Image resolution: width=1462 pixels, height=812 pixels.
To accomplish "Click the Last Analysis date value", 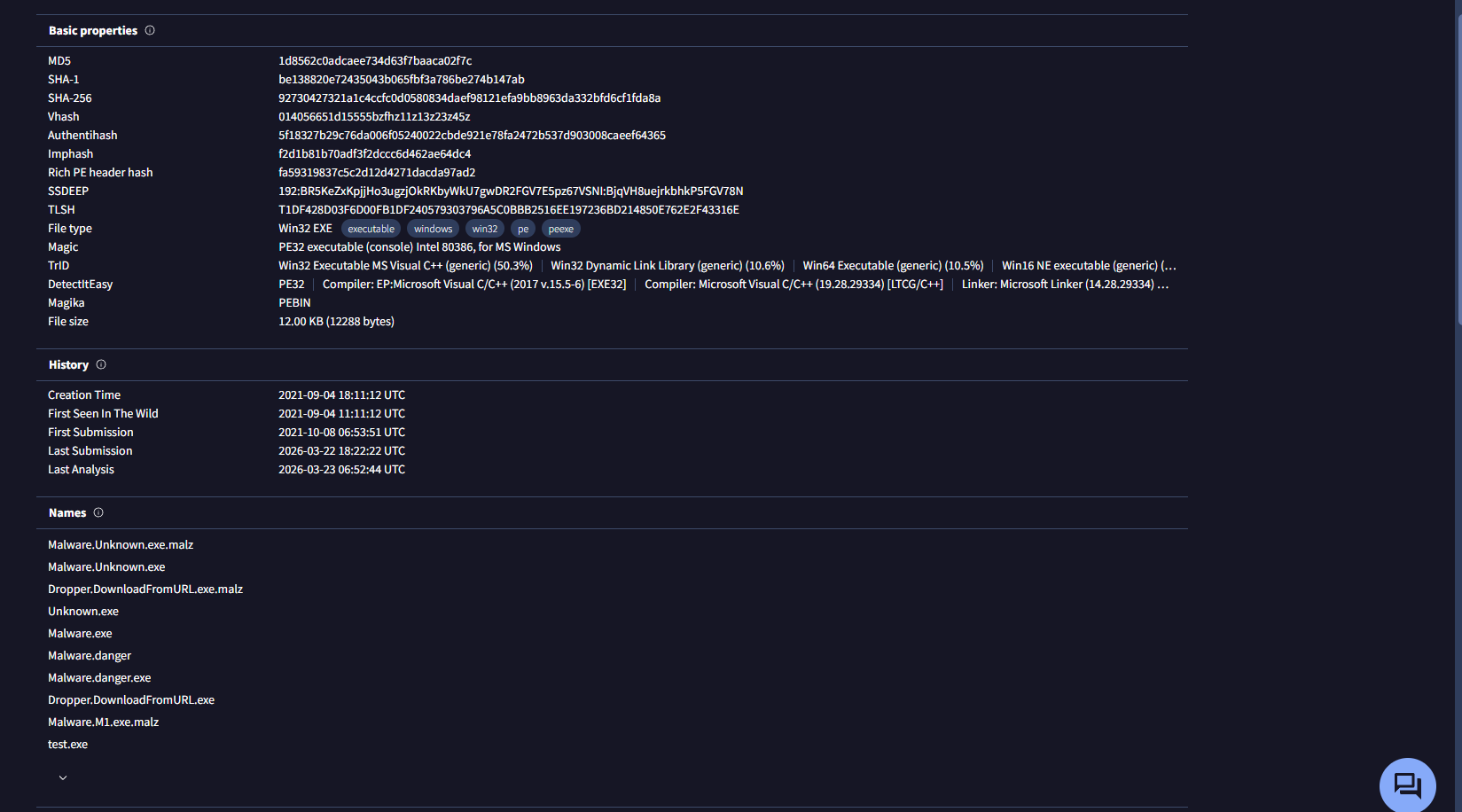I will [341, 470].
